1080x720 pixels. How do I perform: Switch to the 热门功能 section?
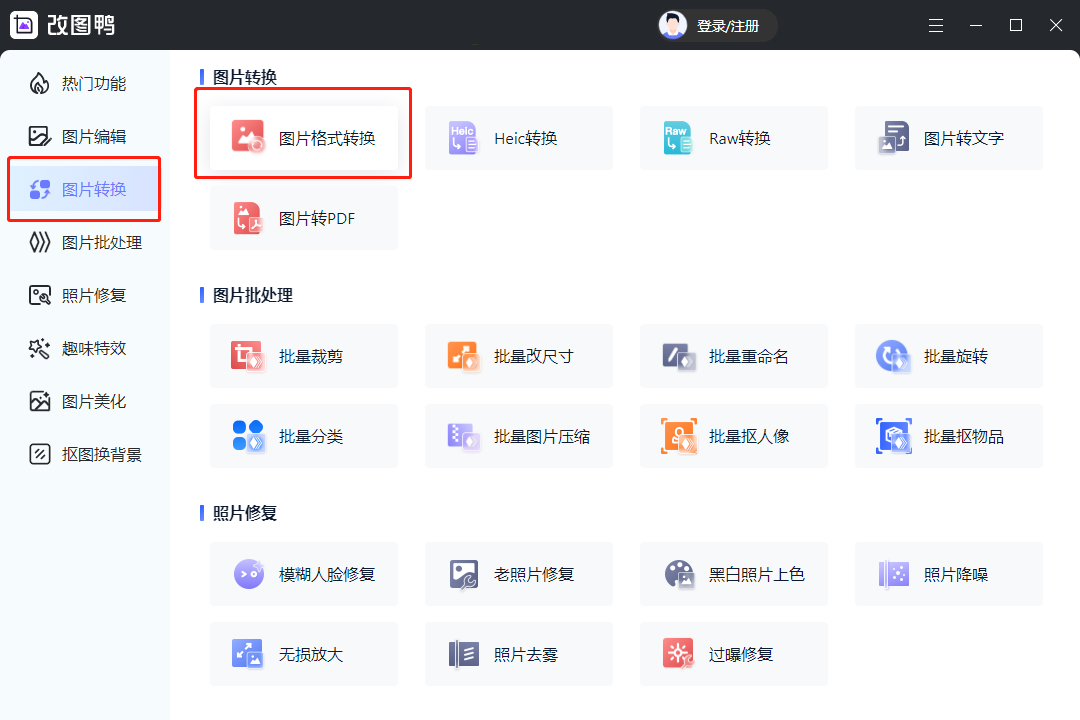click(84, 84)
